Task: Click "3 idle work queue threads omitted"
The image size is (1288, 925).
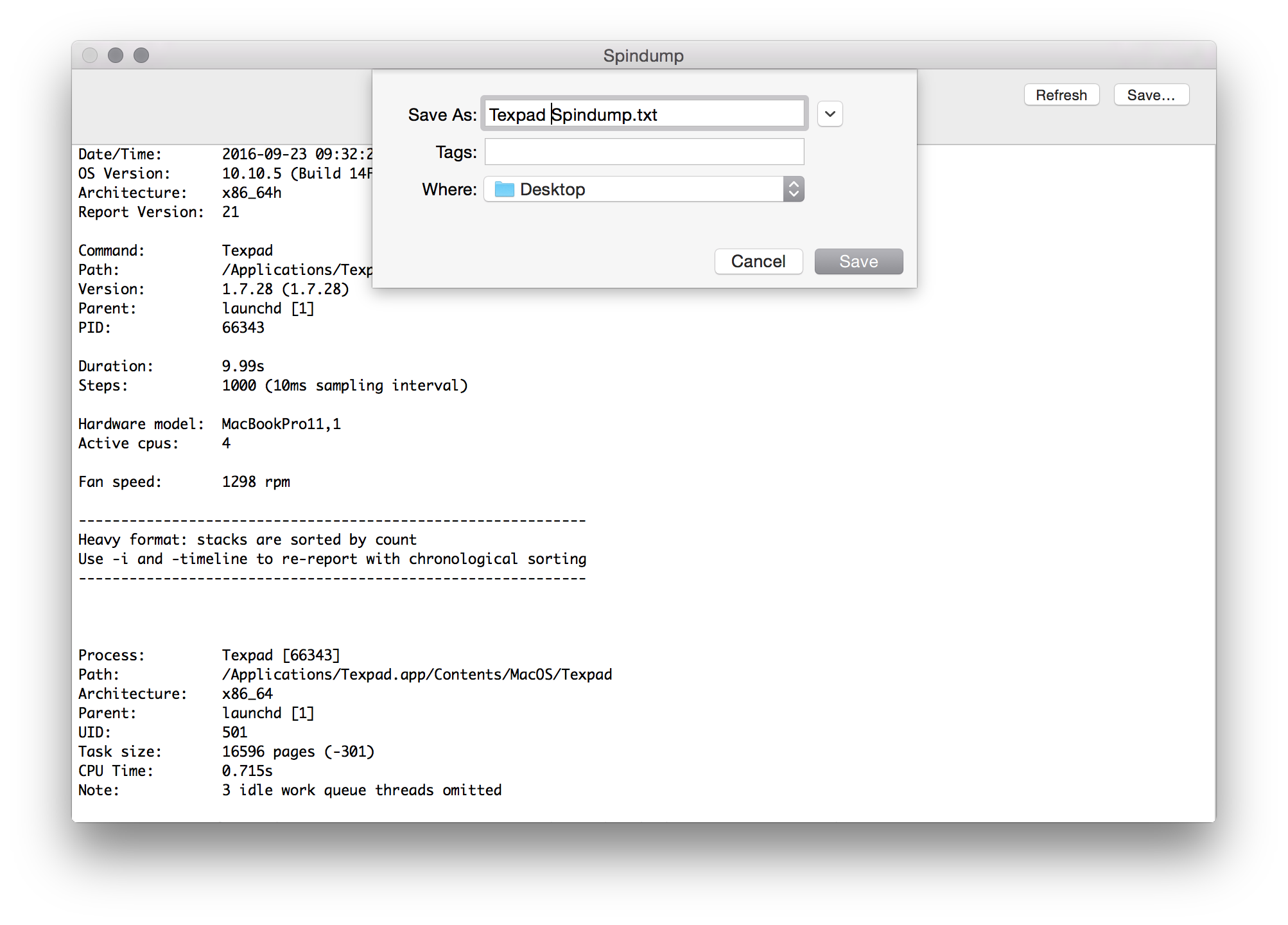Action: (x=362, y=790)
